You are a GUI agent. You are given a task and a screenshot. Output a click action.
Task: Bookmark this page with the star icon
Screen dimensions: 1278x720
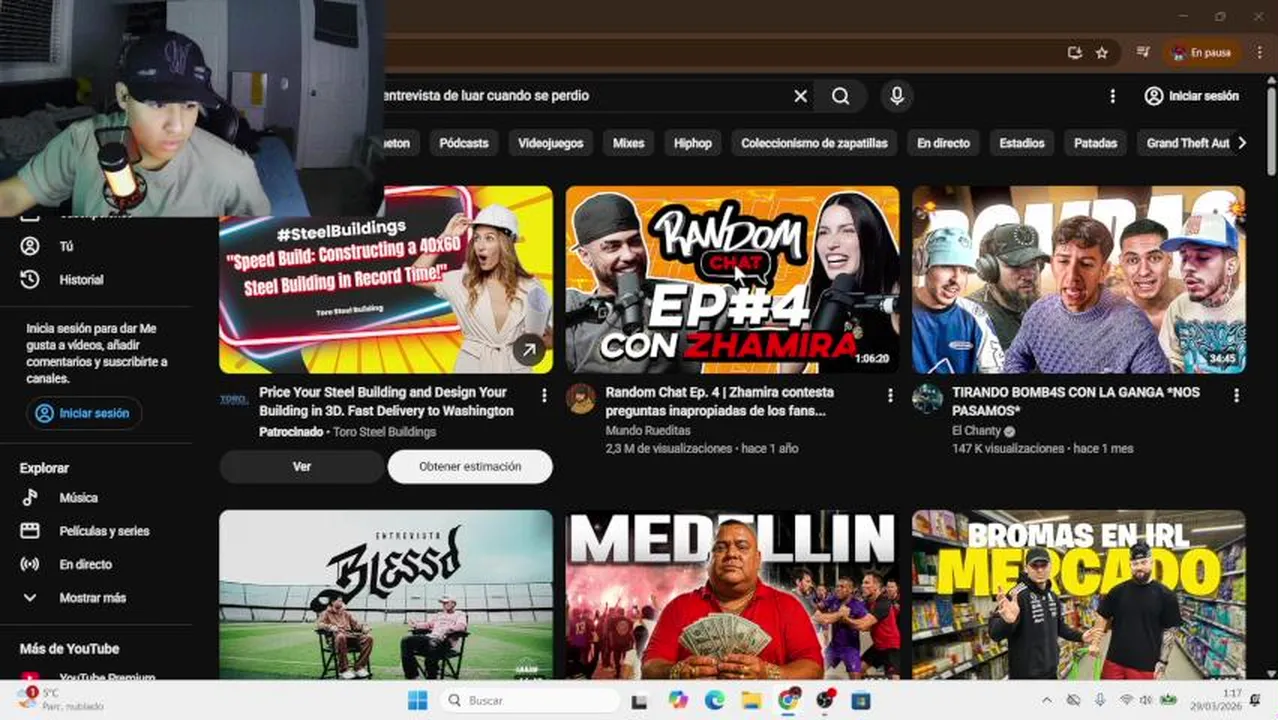[x=1101, y=53]
